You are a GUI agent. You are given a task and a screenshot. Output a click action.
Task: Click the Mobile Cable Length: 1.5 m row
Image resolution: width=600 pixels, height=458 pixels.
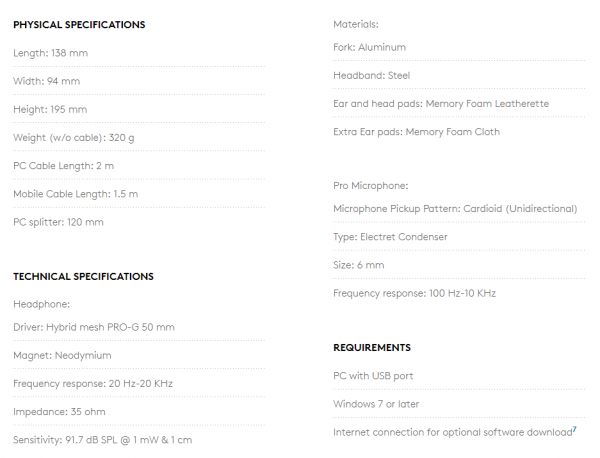tap(139, 194)
